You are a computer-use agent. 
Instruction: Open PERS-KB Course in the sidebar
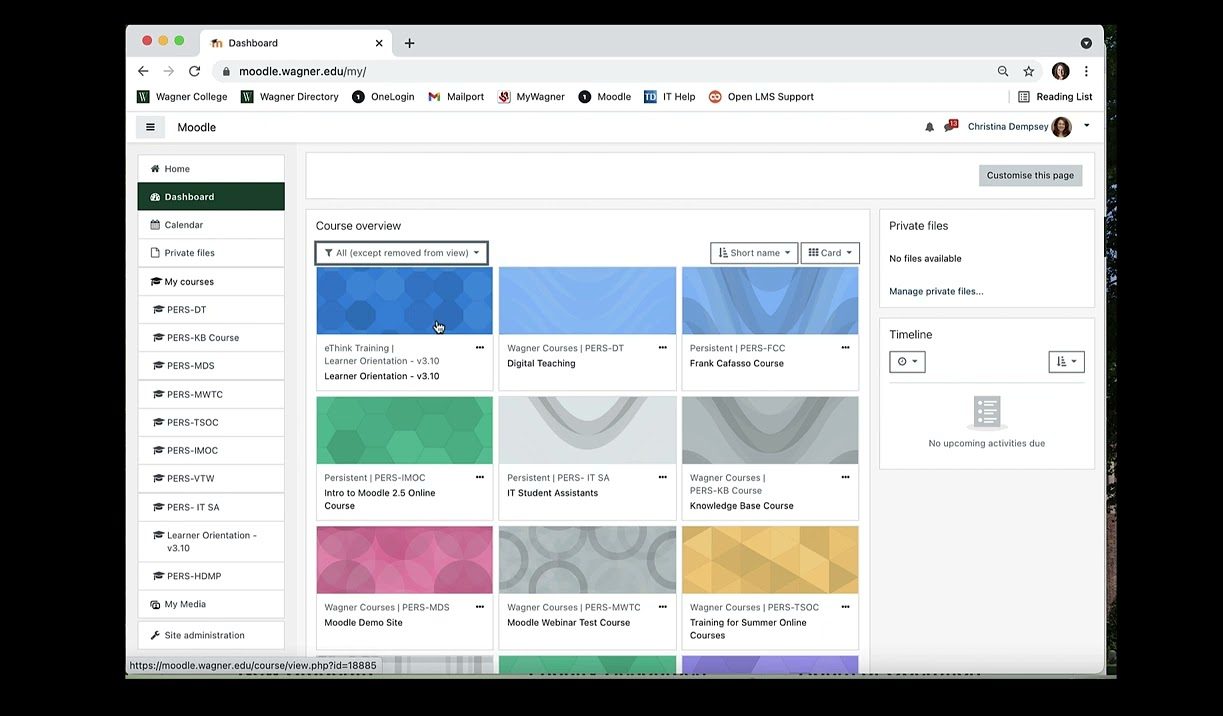tap(211, 338)
